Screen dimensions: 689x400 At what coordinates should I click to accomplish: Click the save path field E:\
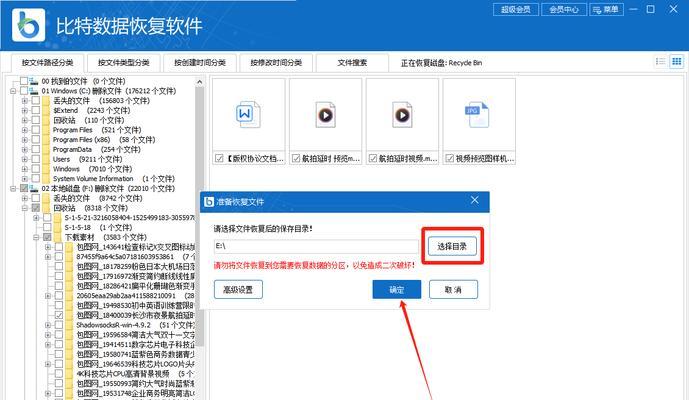(316, 246)
